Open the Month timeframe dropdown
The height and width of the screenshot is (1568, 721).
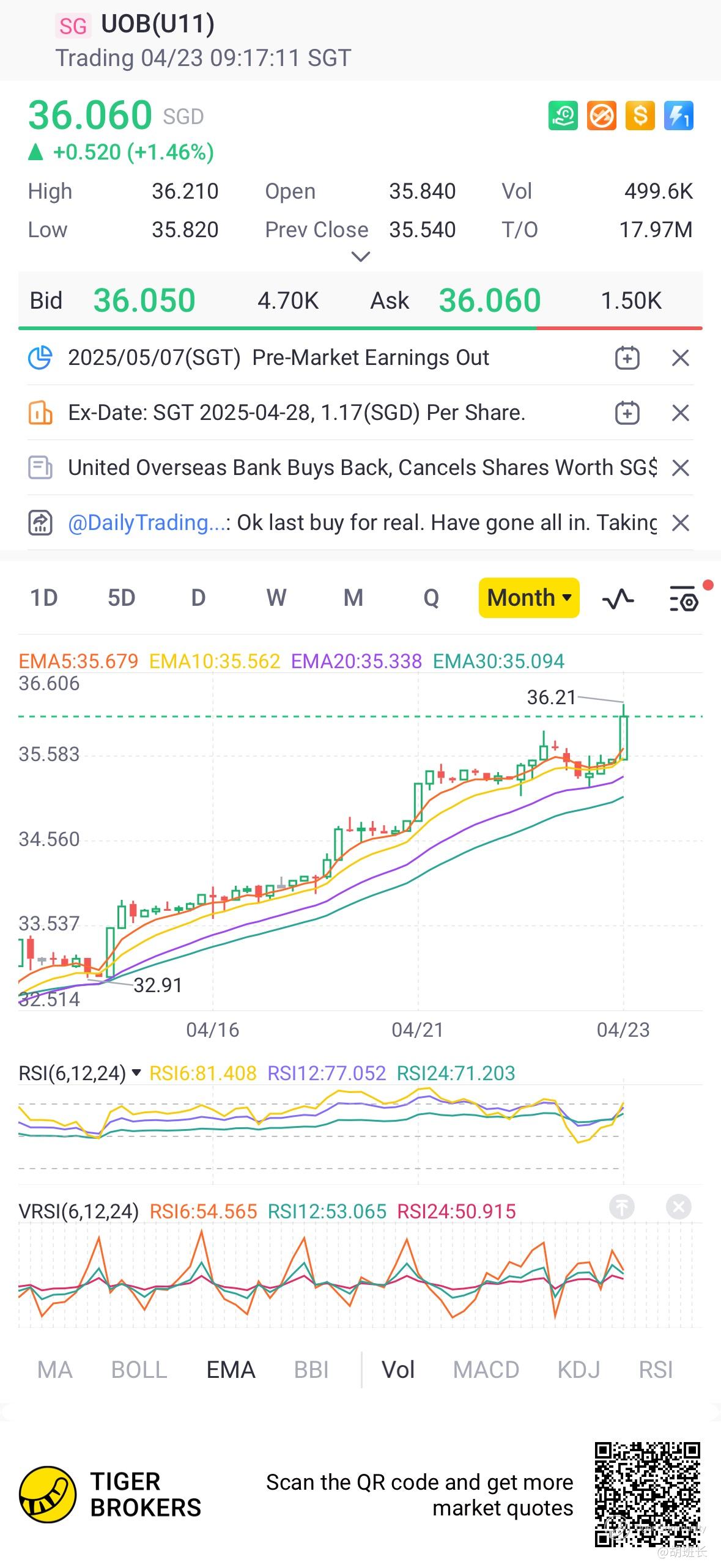click(x=529, y=598)
